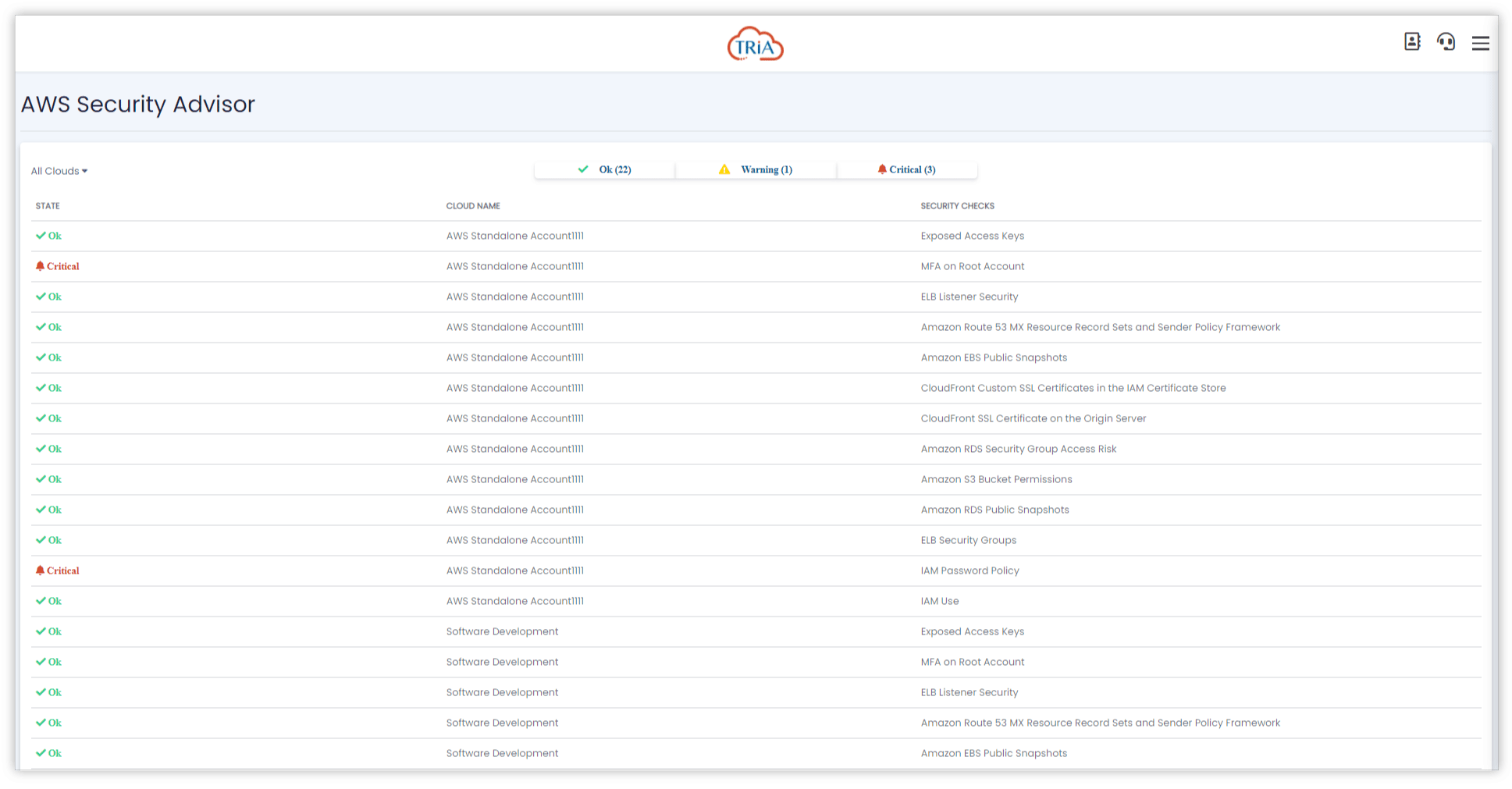Filter by Warning (1) tab

(756, 169)
